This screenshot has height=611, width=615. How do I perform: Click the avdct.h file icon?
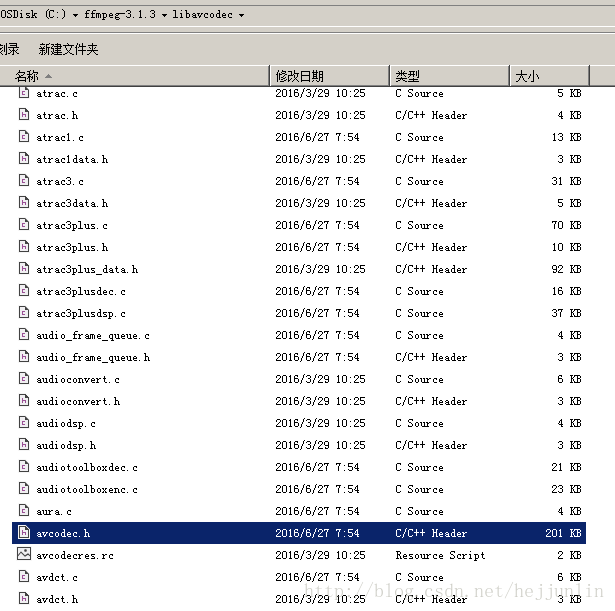point(24,598)
